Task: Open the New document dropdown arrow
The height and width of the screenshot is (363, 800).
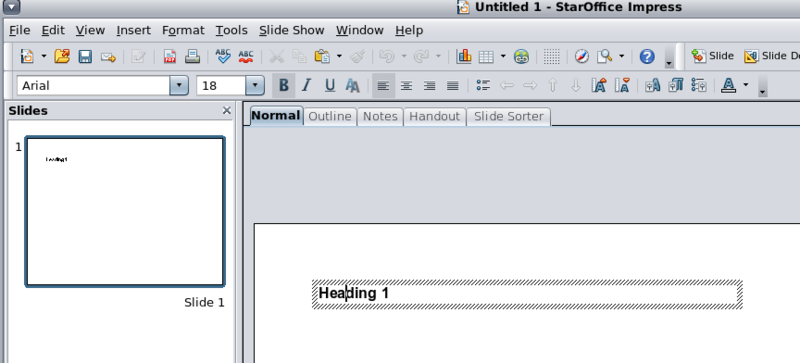Action: [x=43, y=56]
